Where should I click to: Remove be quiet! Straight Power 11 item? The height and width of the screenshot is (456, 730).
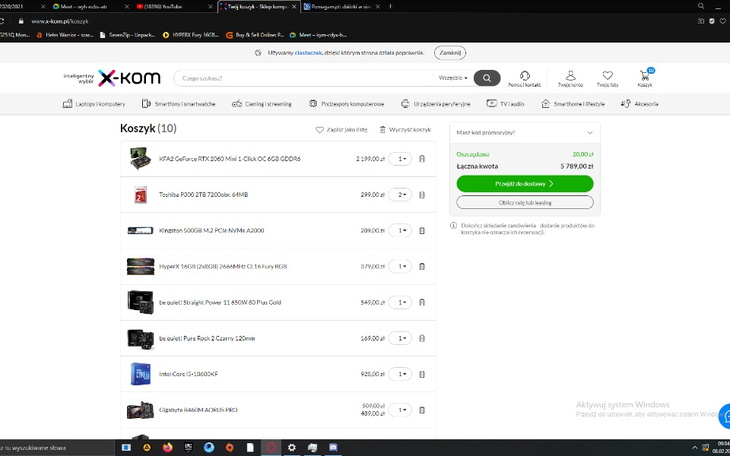point(422,302)
